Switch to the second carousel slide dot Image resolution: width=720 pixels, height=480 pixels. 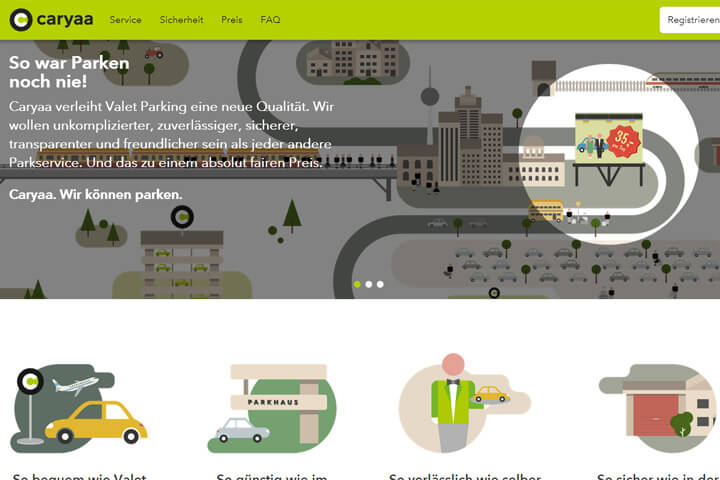[x=369, y=284]
